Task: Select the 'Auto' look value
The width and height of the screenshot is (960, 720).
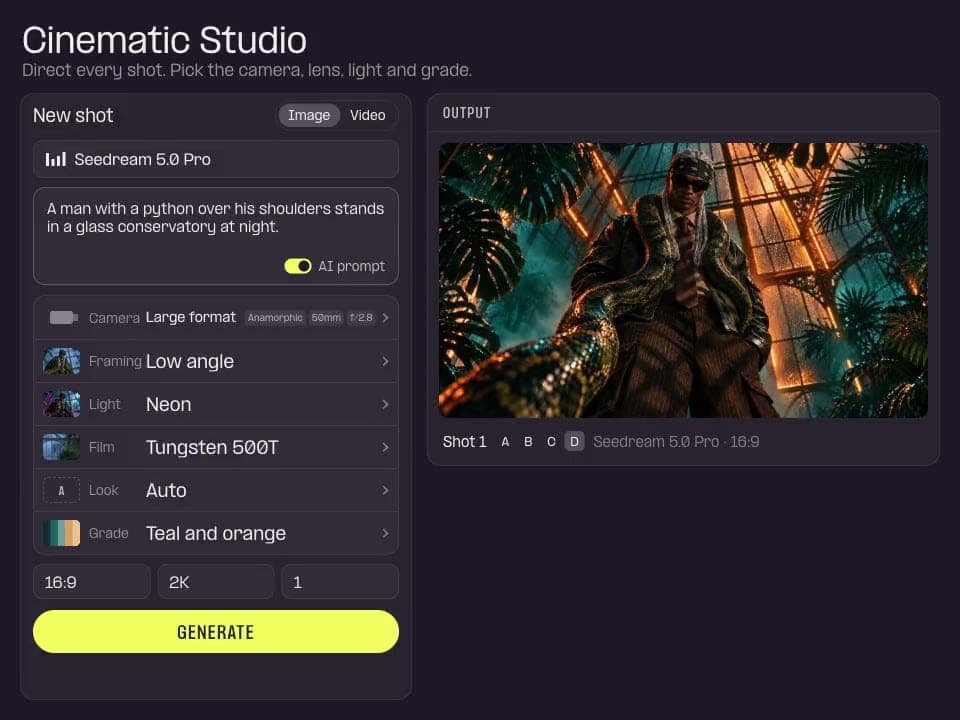Action: click(166, 490)
